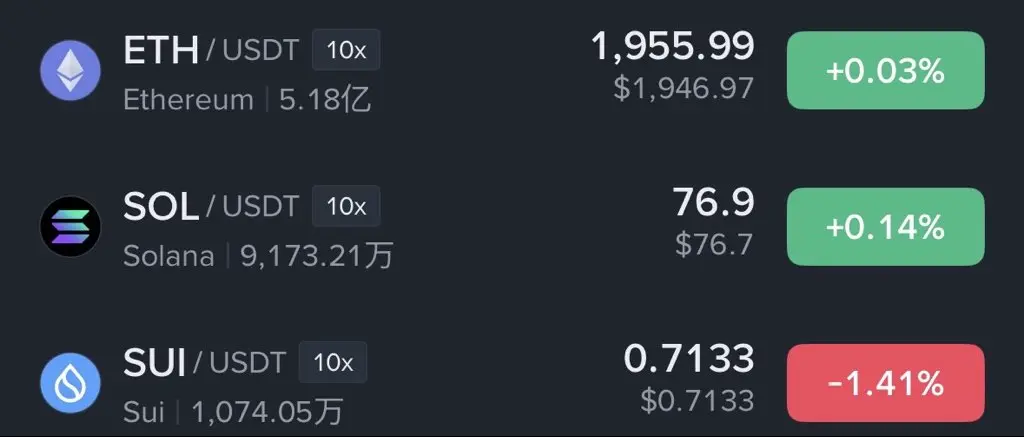
Task: Select the SOL ticker symbol
Action: point(161,206)
